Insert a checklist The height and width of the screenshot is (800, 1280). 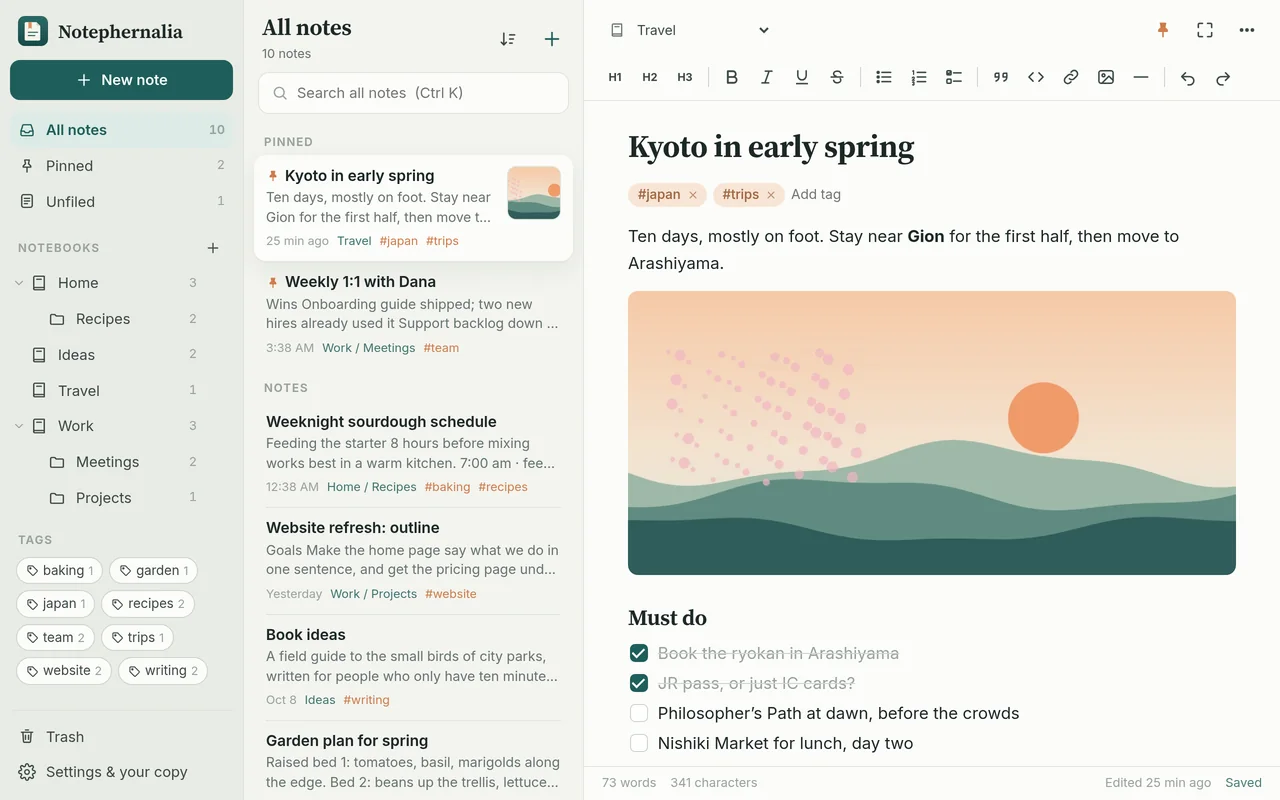(954, 77)
